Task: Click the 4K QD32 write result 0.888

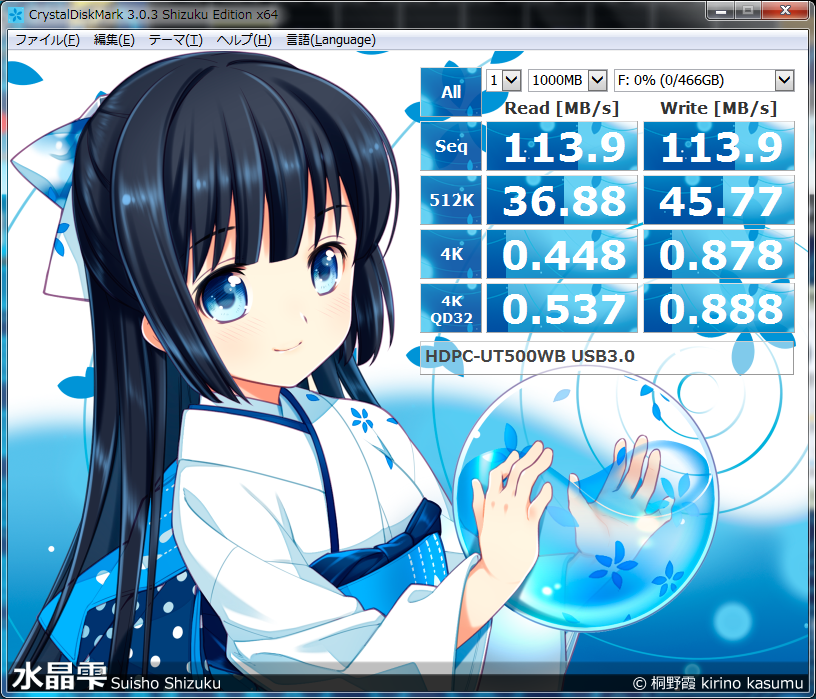Action: pyautogui.click(x=719, y=309)
